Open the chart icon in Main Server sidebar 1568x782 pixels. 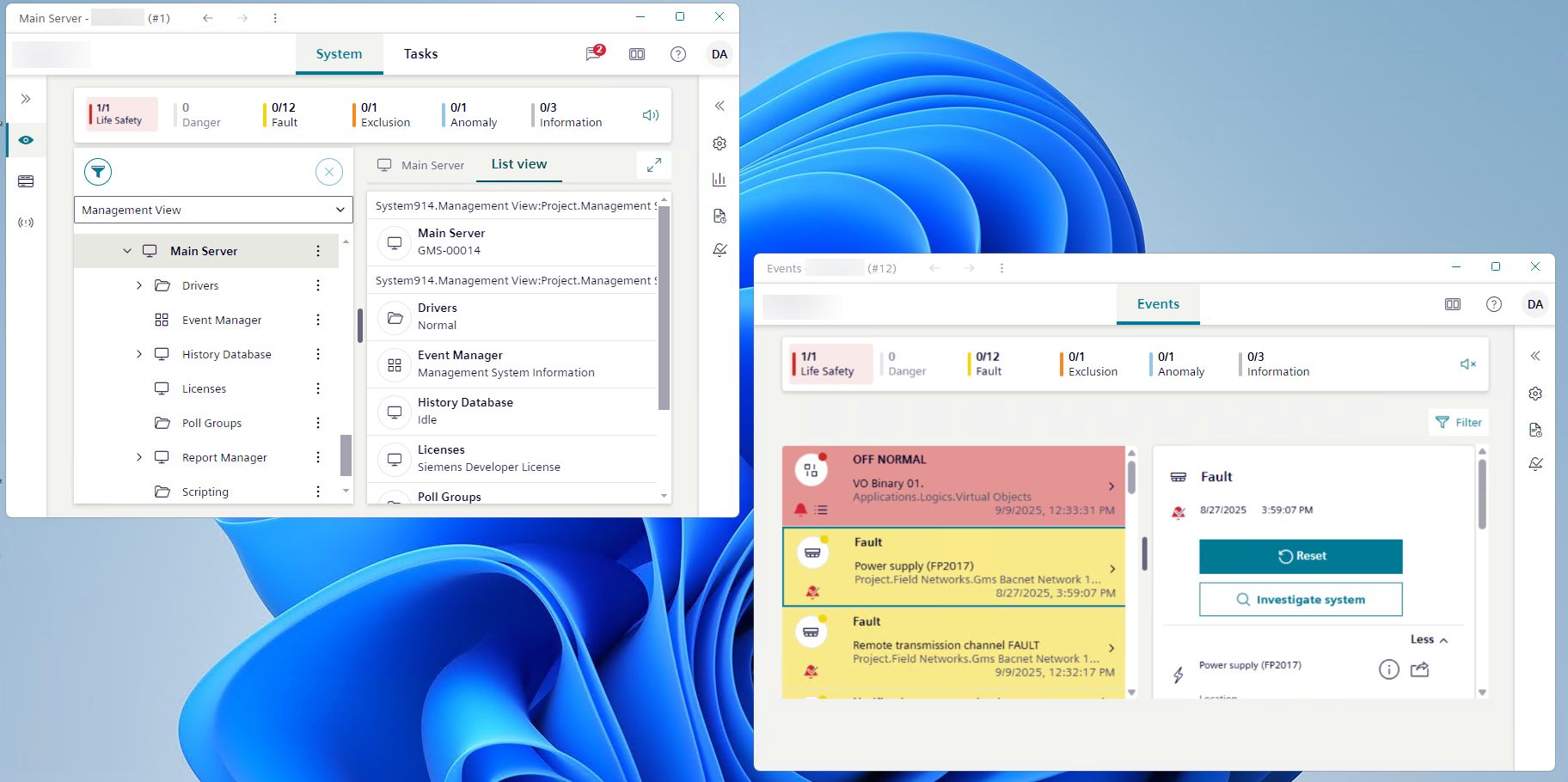click(720, 179)
